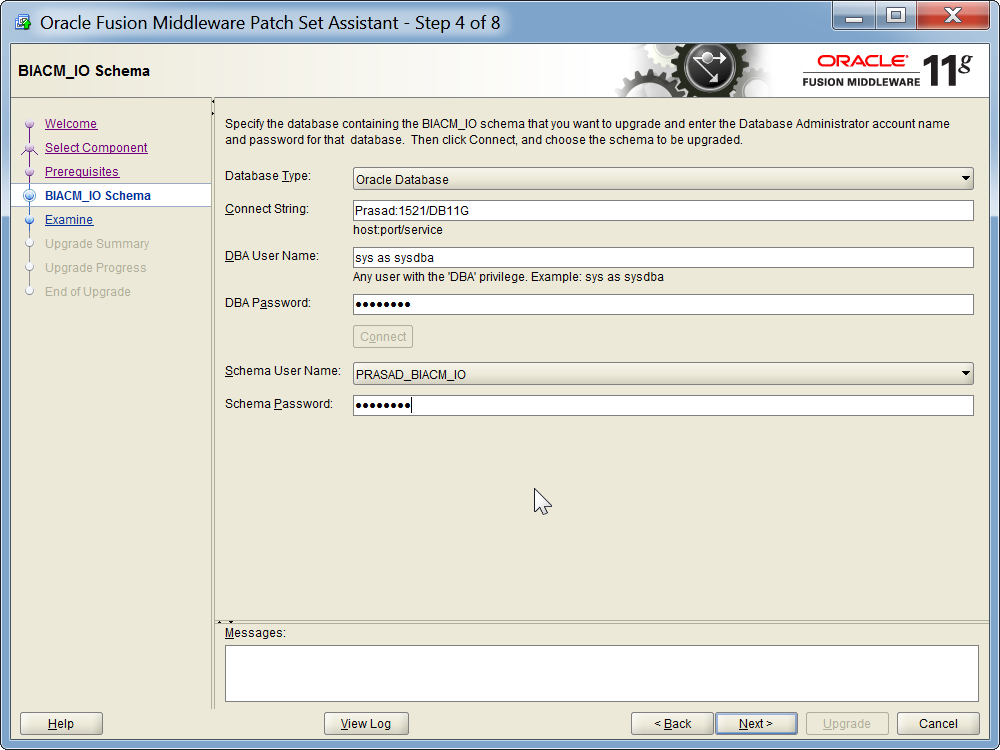The width and height of the screenshot is (1000, 750).
Task: Click the Oracle Fusion Middleware 11g logo
Action: click(887, 70)
